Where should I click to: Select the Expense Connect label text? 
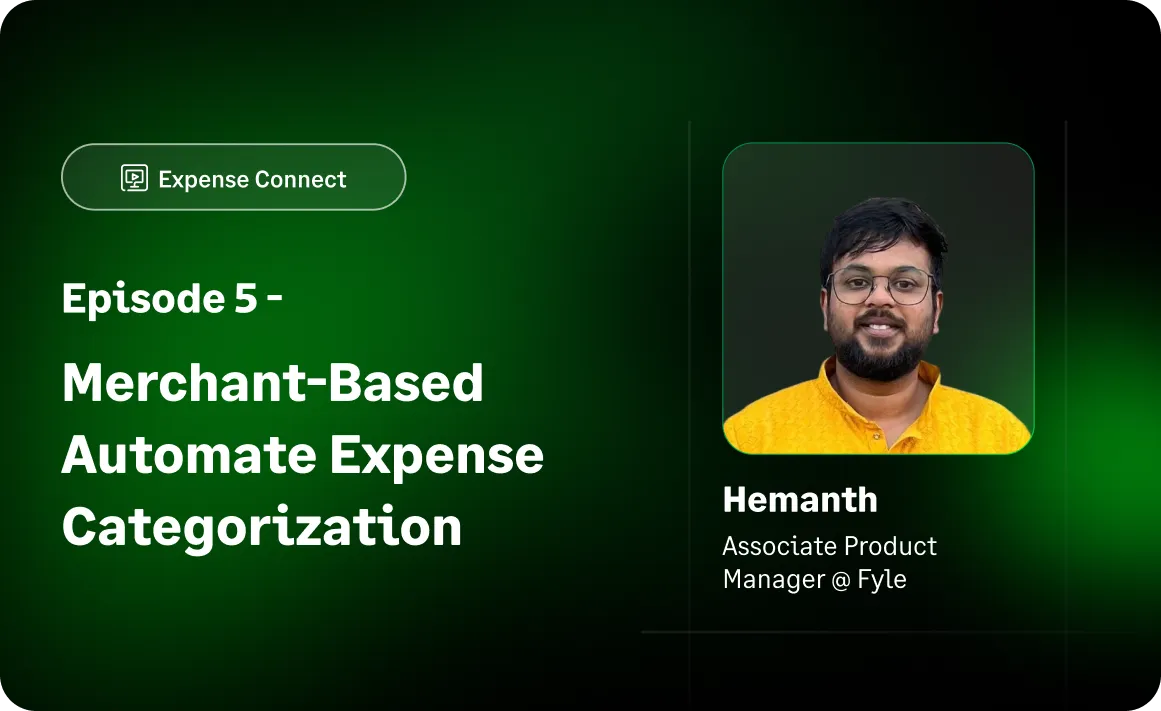252,179
